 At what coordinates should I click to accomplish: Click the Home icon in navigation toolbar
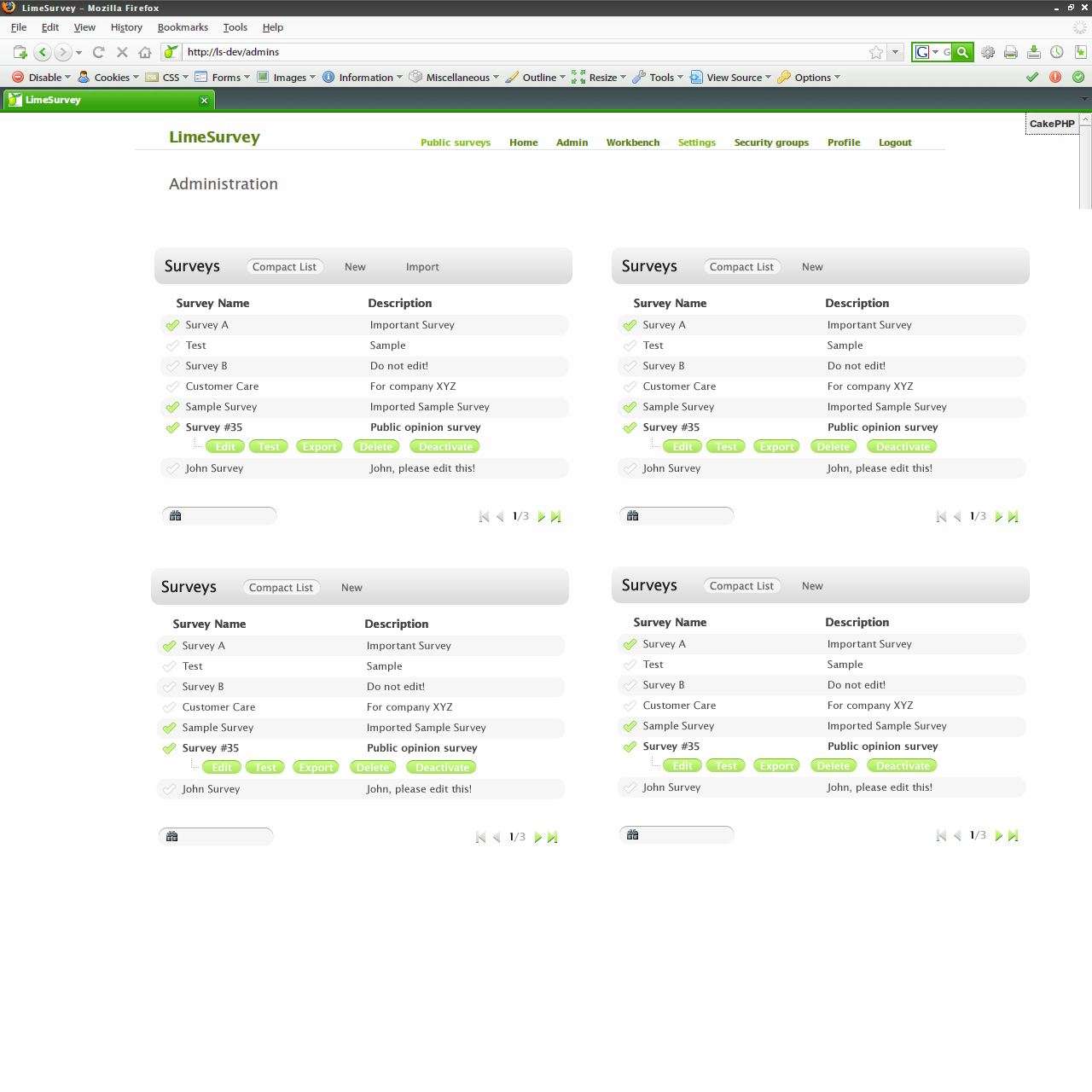[145, 52]
